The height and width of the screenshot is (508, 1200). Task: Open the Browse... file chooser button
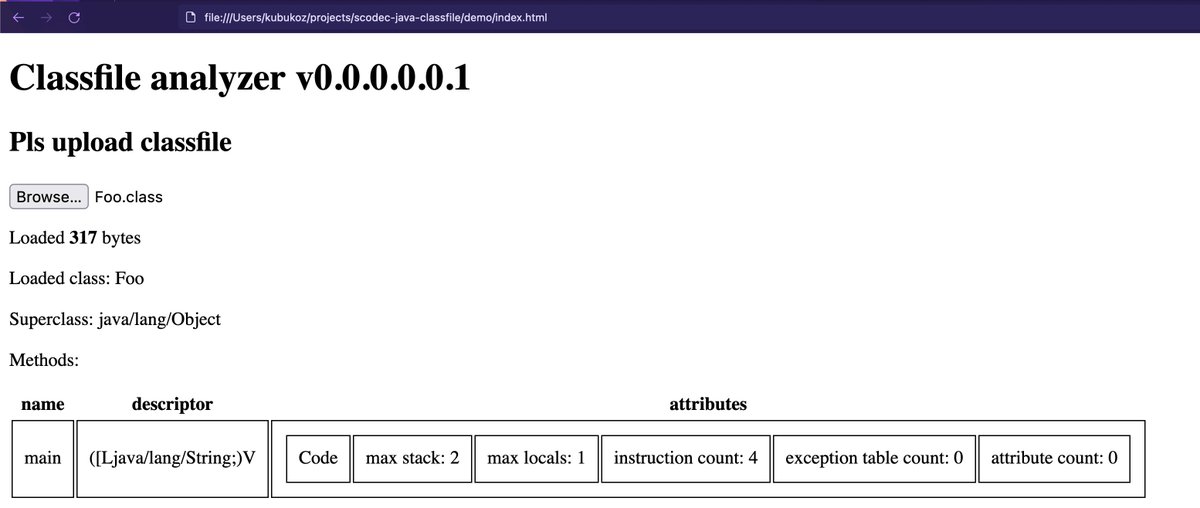(x=49, y=197)
